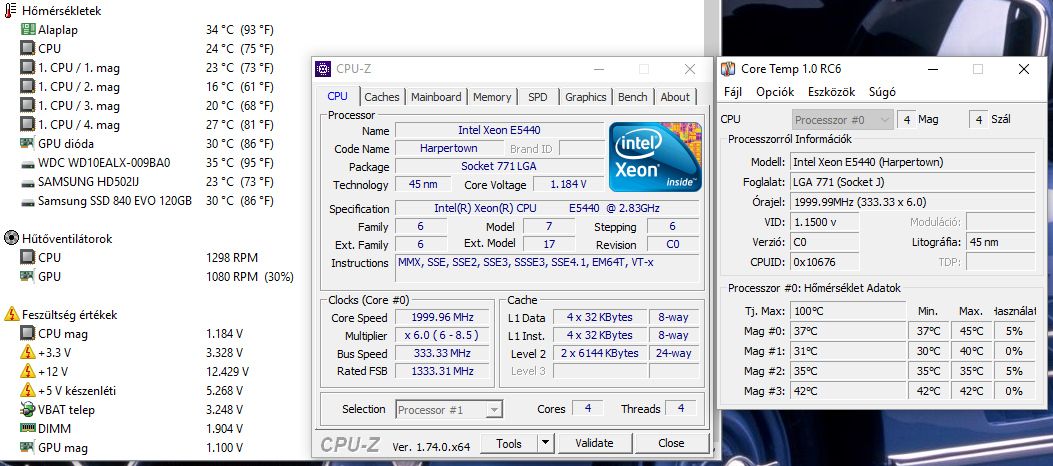This screenshot has height=466, width=1053.
Task: Click the Harpertown Code Name field
Action: tap(449, 148)
